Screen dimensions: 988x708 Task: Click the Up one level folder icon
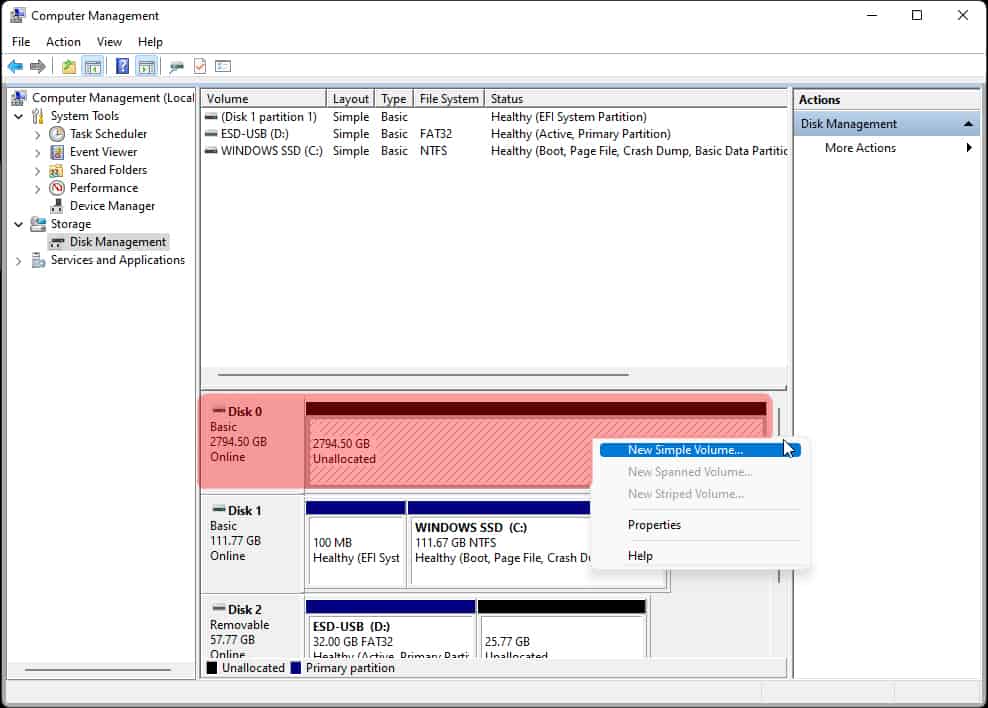pos(69,66)
